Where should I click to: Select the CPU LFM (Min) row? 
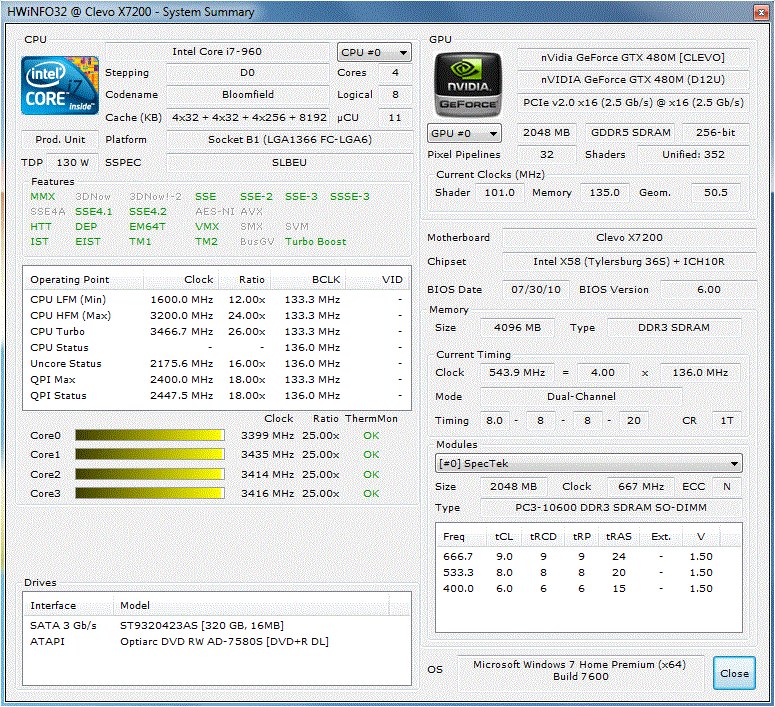point(216,299)
